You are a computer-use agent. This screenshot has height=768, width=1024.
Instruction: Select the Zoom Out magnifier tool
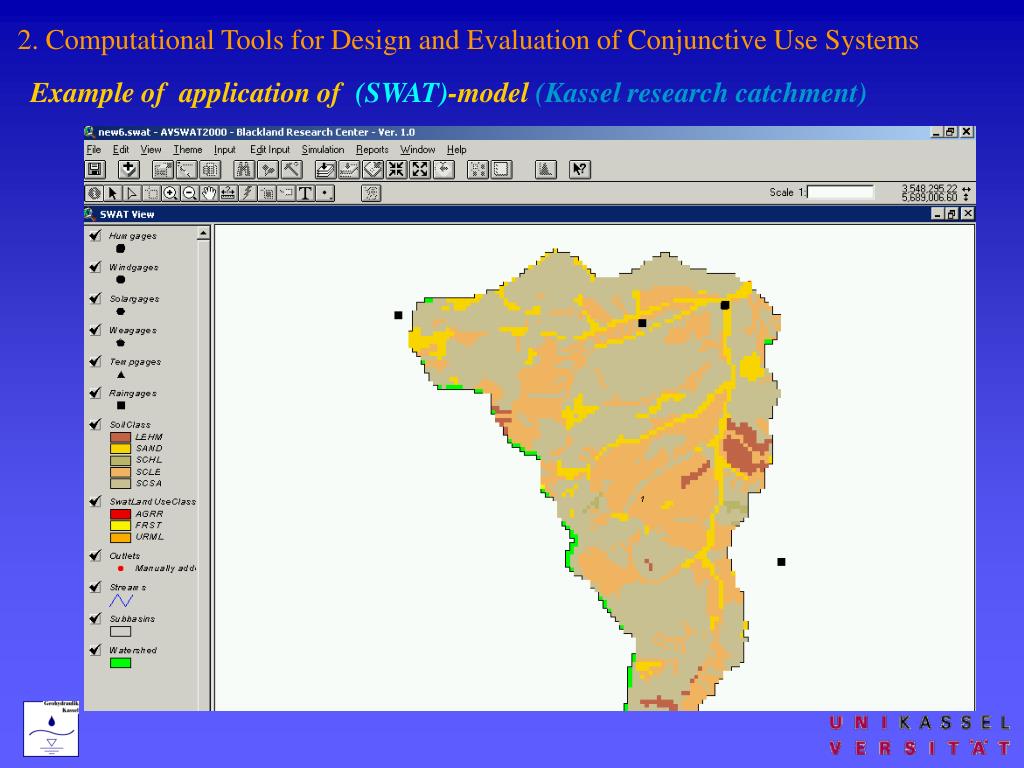click(x=190, y=193)
